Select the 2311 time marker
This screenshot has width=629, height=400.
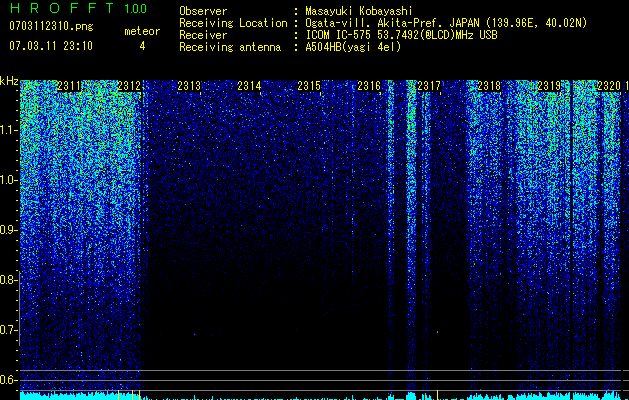click(69, 86)
